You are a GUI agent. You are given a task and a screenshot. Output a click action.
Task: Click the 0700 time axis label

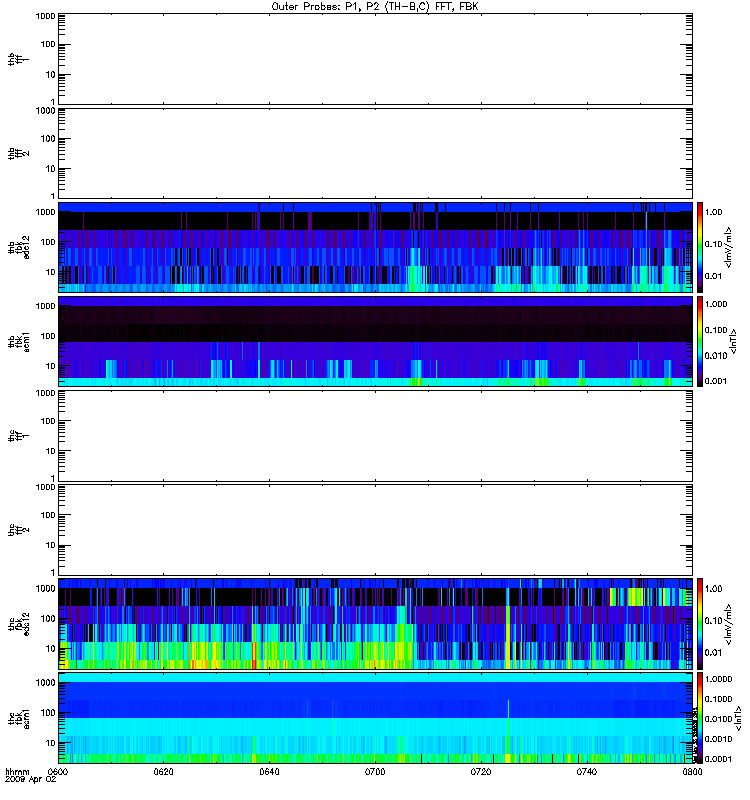click(375, 771)
